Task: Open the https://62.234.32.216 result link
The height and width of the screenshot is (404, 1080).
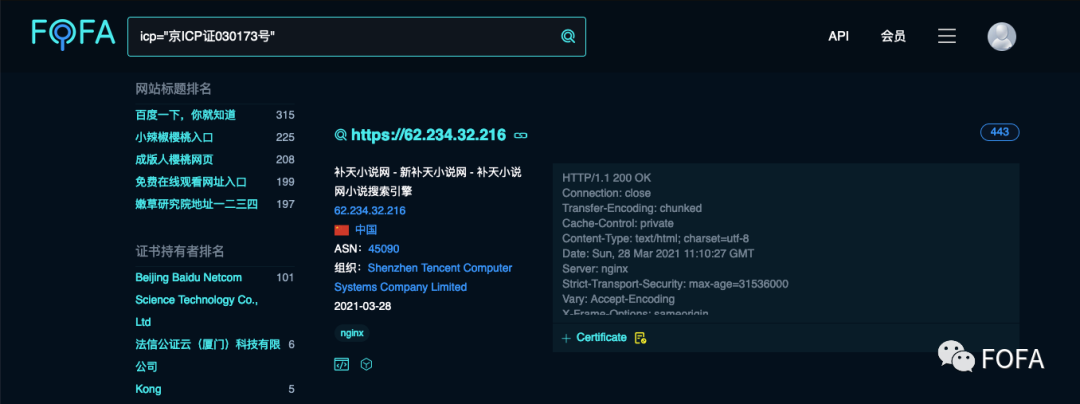Action: [x=428, y=135]
